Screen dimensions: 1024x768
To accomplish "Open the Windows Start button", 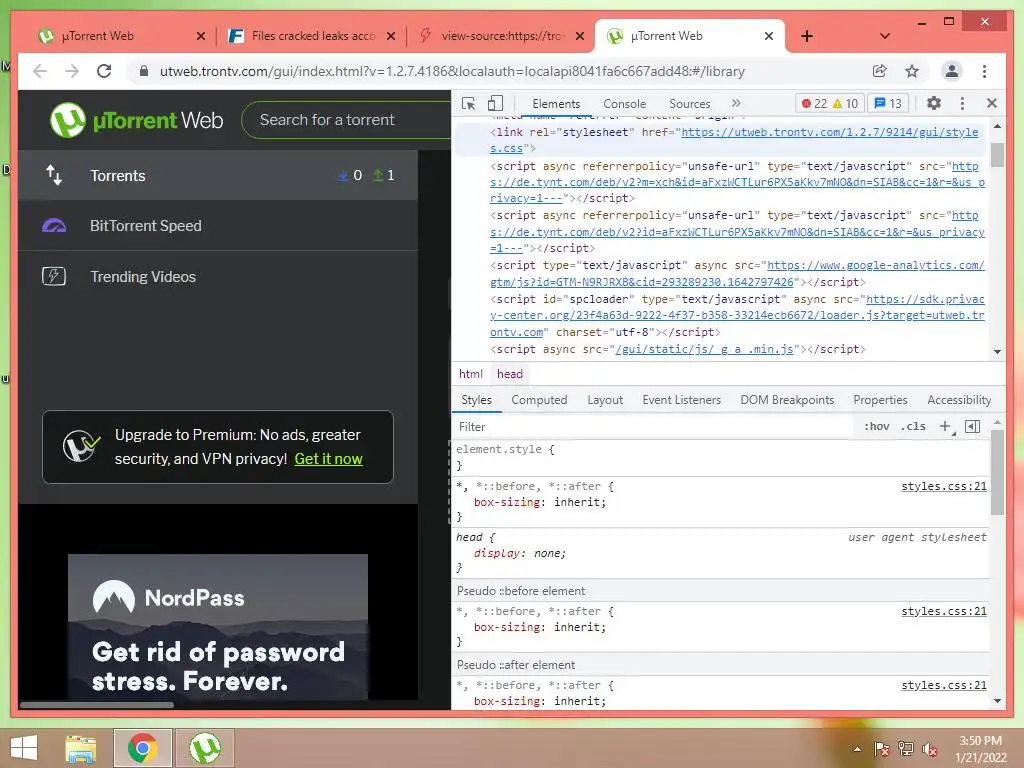I will 24,748.
